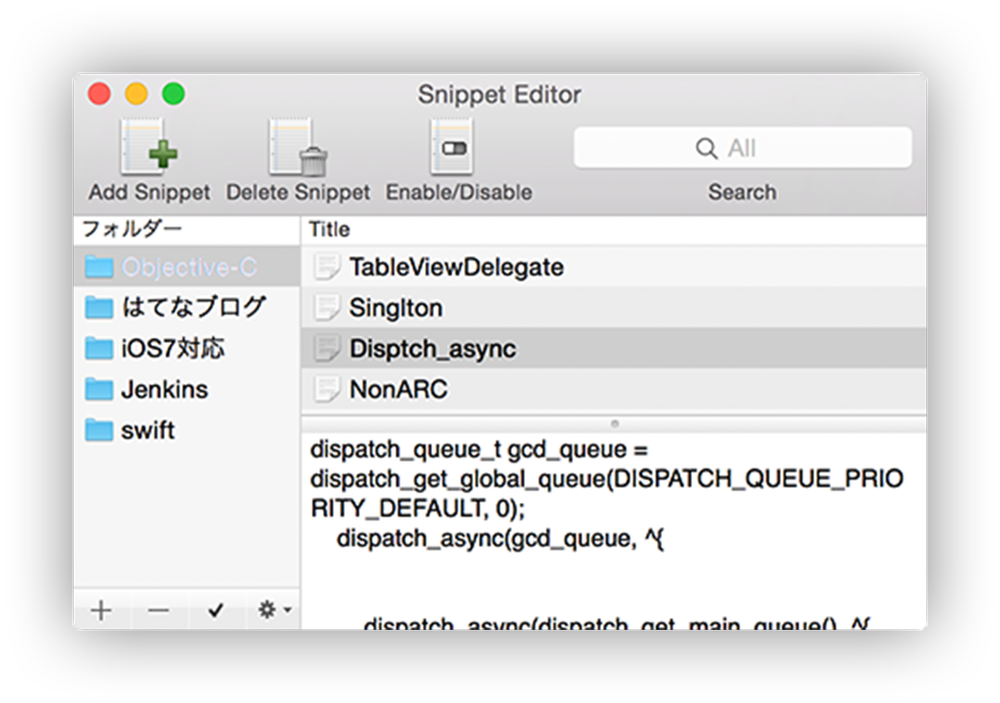
Task: Open the gear action dropdown menu
Action: 272,610
